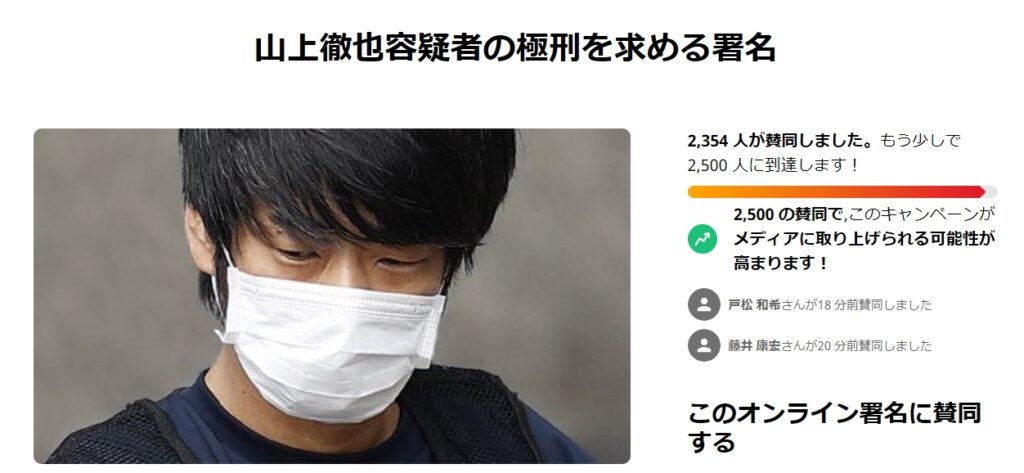Click the このオンライン署名に賛同する heading
Viewport: 1024px width, 473px height.
835,427
